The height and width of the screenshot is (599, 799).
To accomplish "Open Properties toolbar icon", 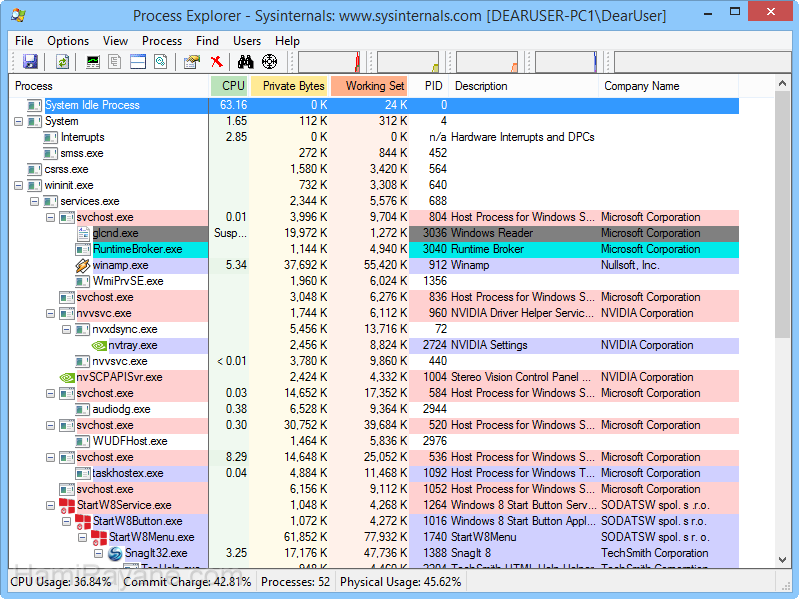I will 192,62.
